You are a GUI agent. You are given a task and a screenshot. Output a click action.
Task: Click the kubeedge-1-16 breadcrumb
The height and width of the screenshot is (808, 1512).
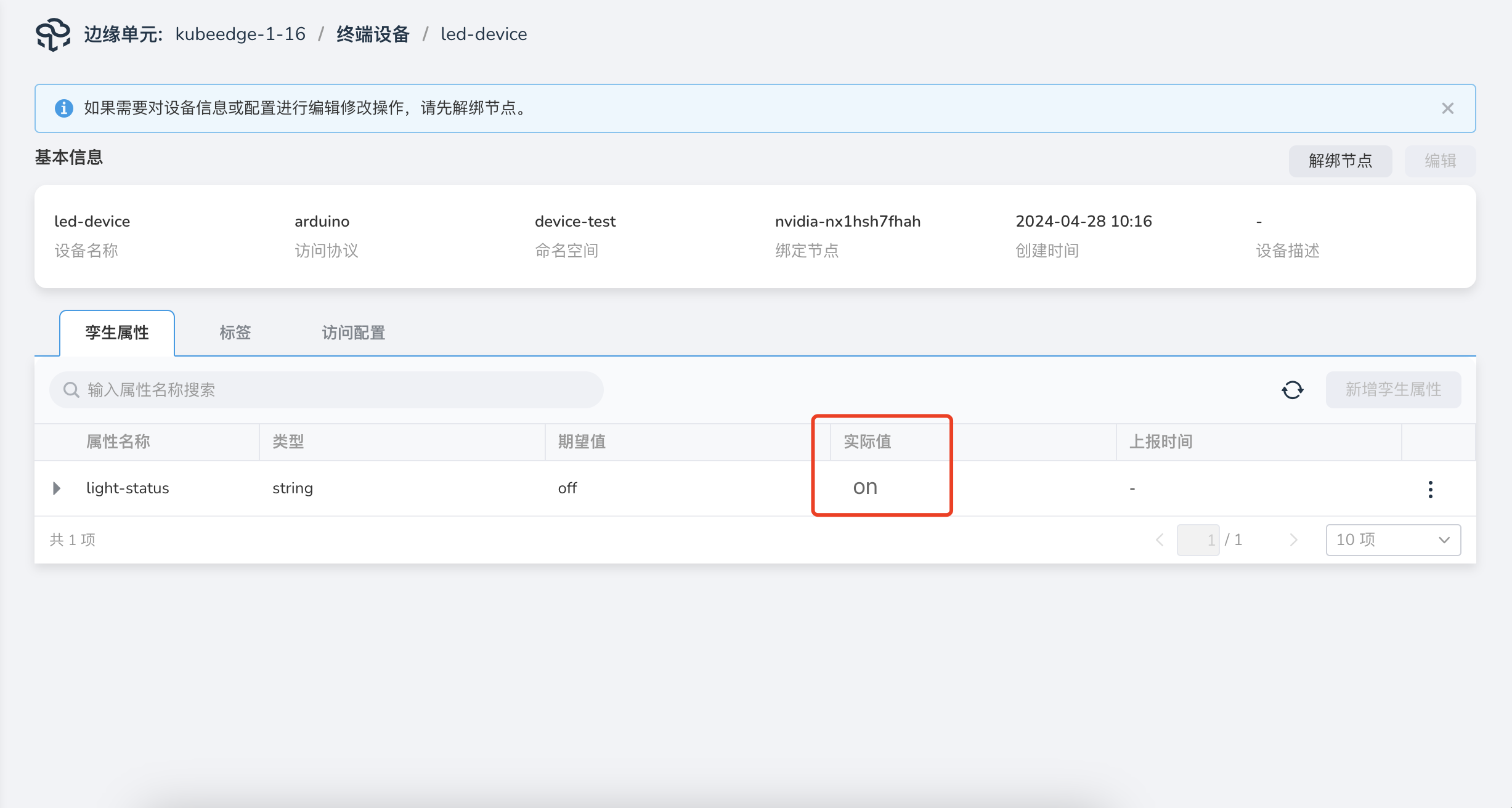pyautogui.click(x=240, y=34)
